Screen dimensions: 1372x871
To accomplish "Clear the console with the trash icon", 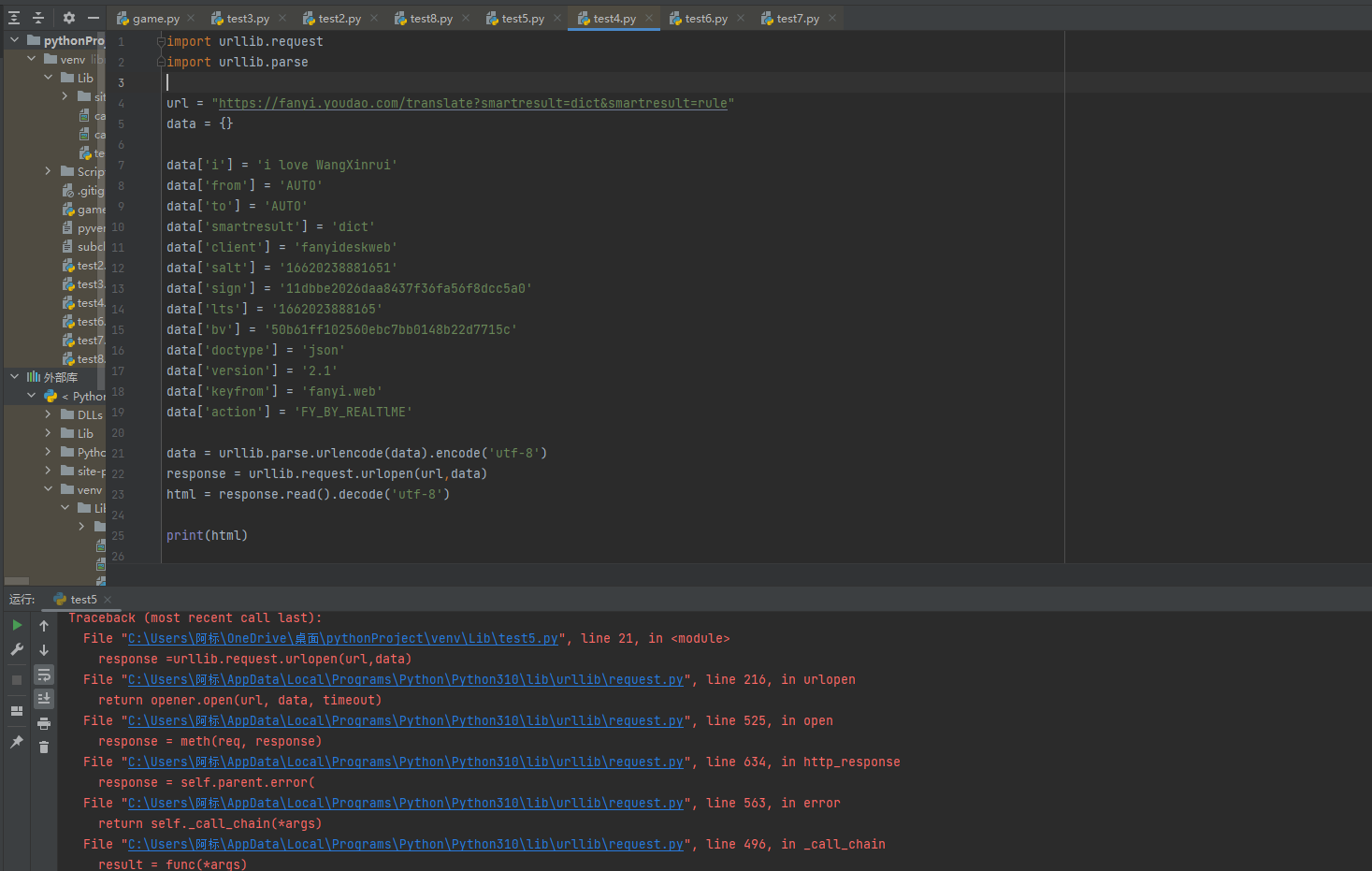I will [44, 747].
